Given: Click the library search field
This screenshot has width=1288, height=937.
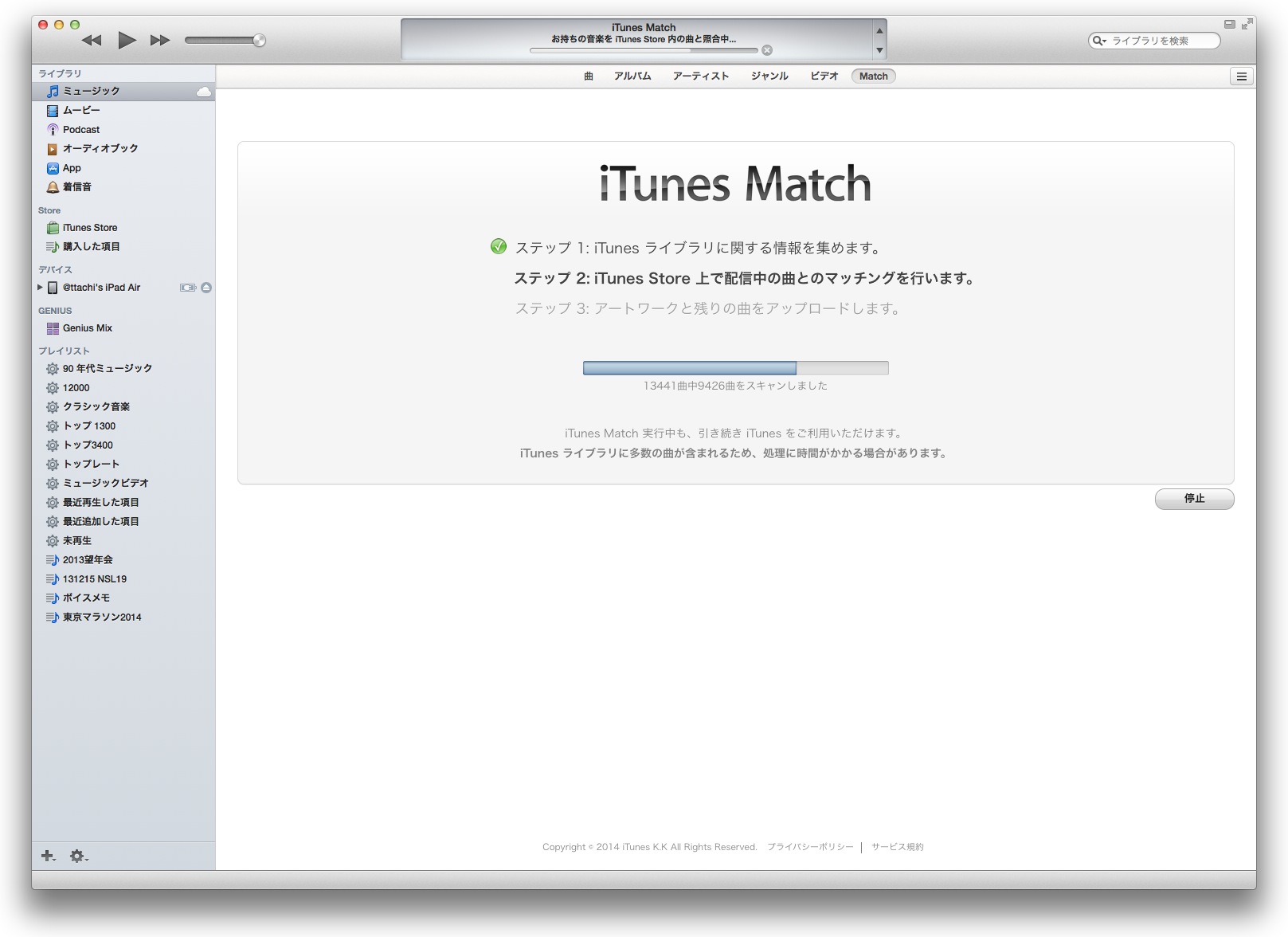Looking at the screenshot, I should [x=1154, y=41].
